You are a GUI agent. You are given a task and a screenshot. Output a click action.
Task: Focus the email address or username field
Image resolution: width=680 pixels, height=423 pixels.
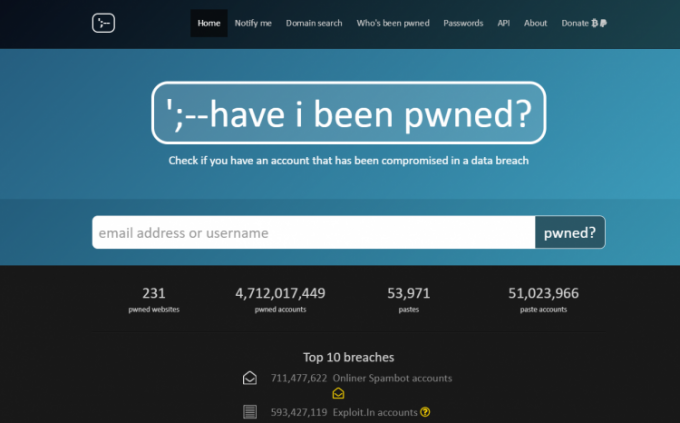click(313, 233)
